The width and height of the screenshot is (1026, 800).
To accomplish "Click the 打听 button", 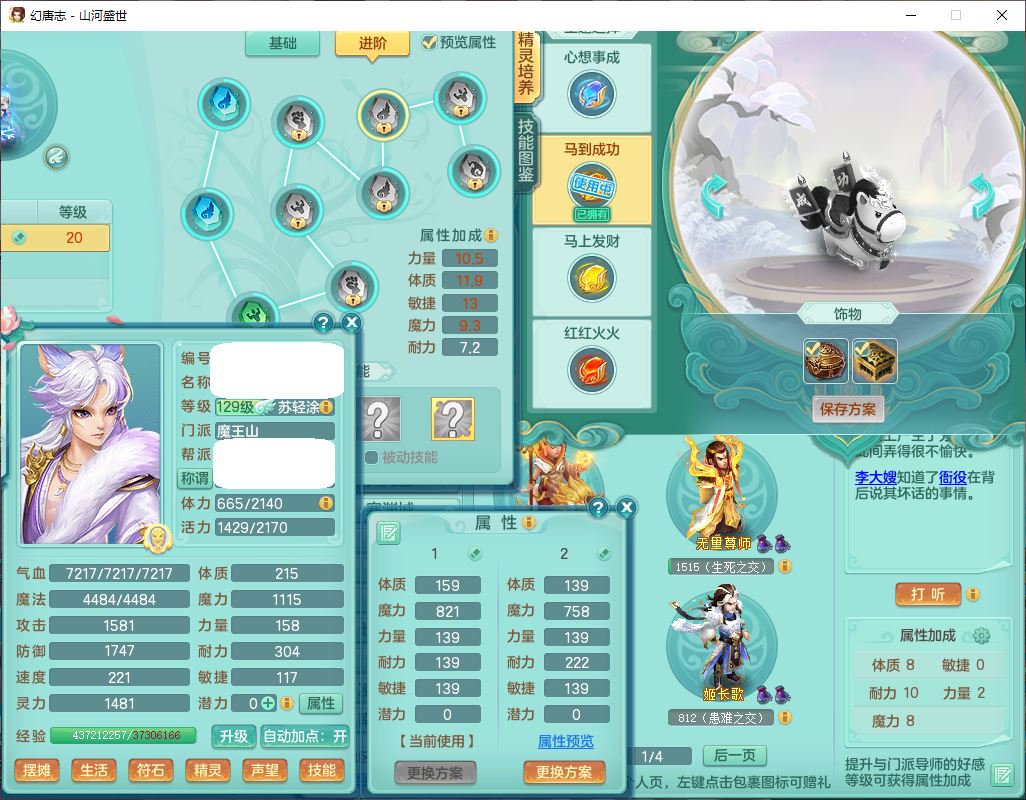I will click(x=928, y=594).
